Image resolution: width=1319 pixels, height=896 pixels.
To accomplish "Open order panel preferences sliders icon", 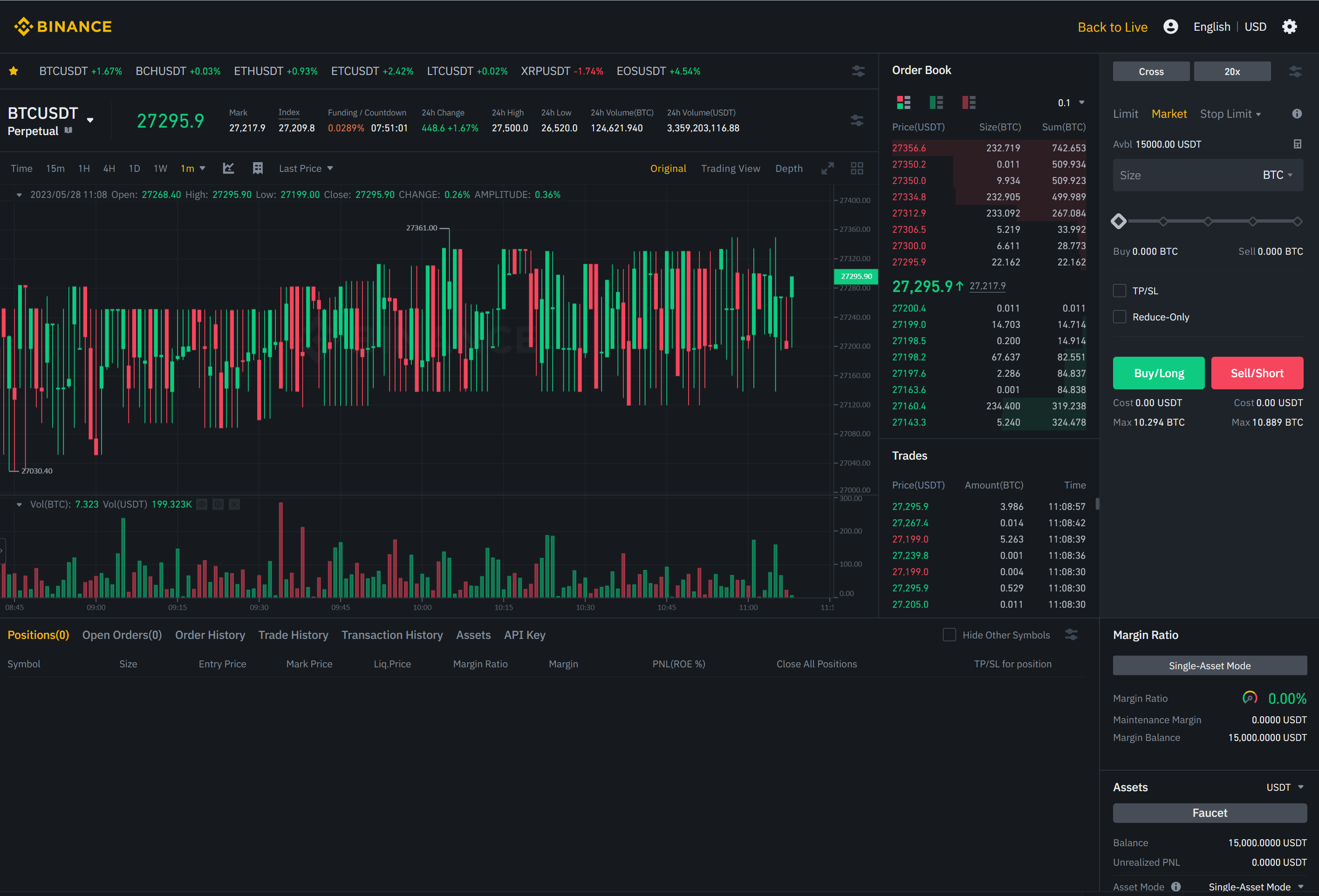I will coord(1295,72).
